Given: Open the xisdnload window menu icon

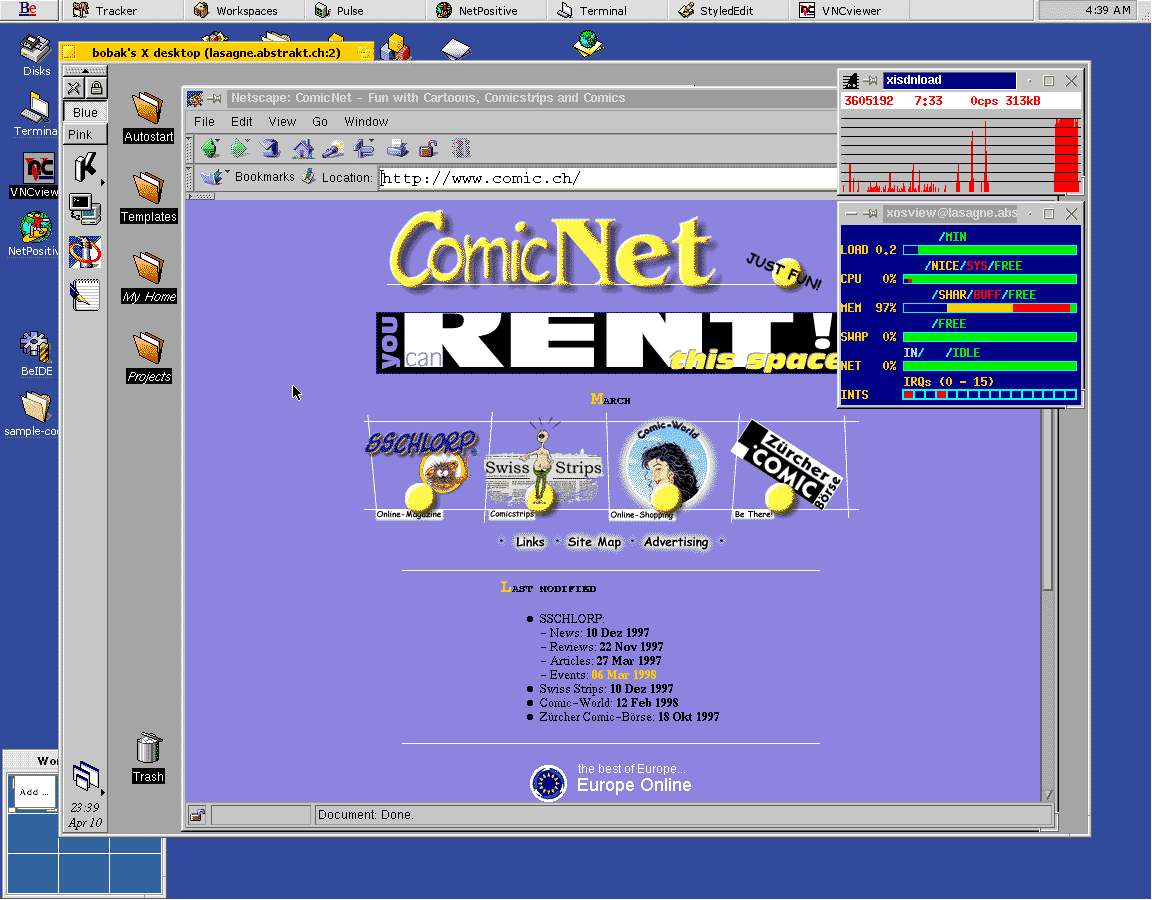Looking at the screenshot, I should 851,81.
